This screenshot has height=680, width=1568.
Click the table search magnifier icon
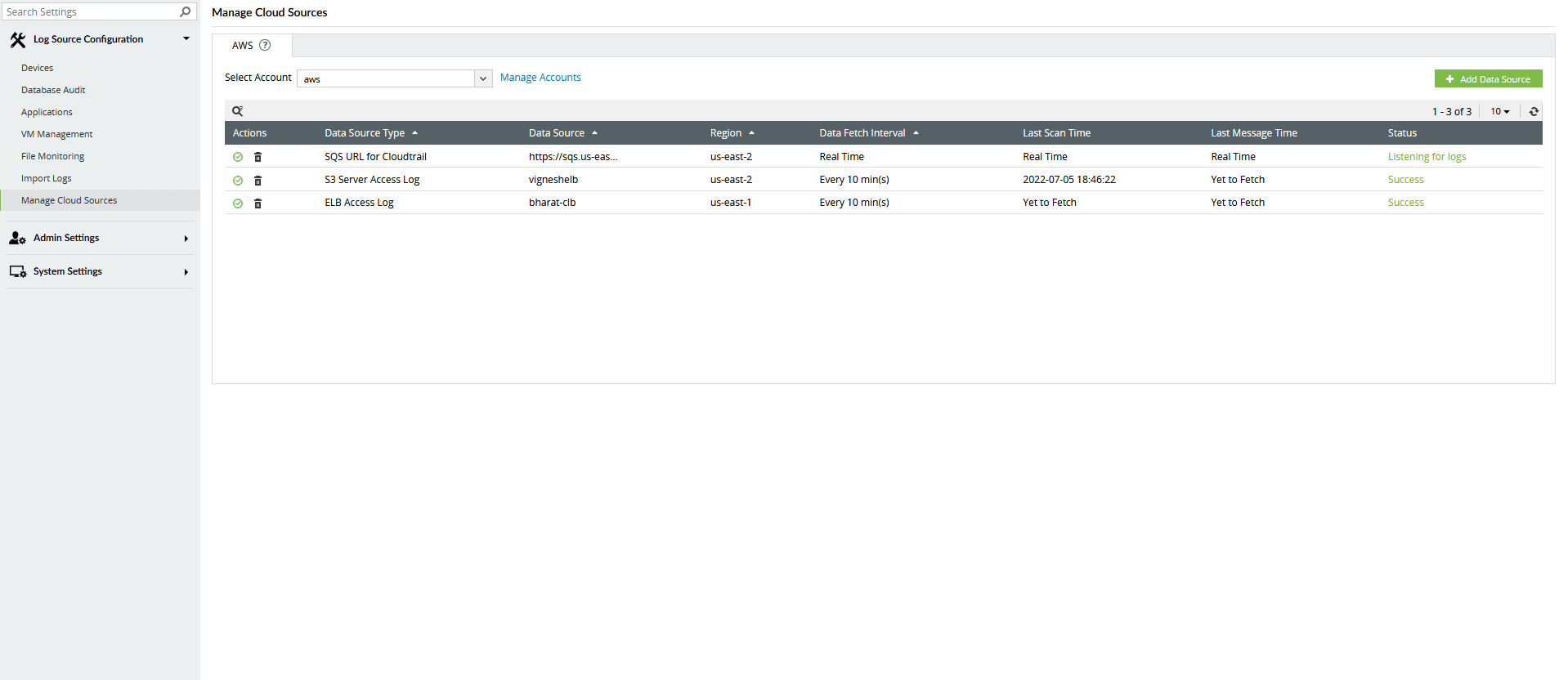coord(237,111)
